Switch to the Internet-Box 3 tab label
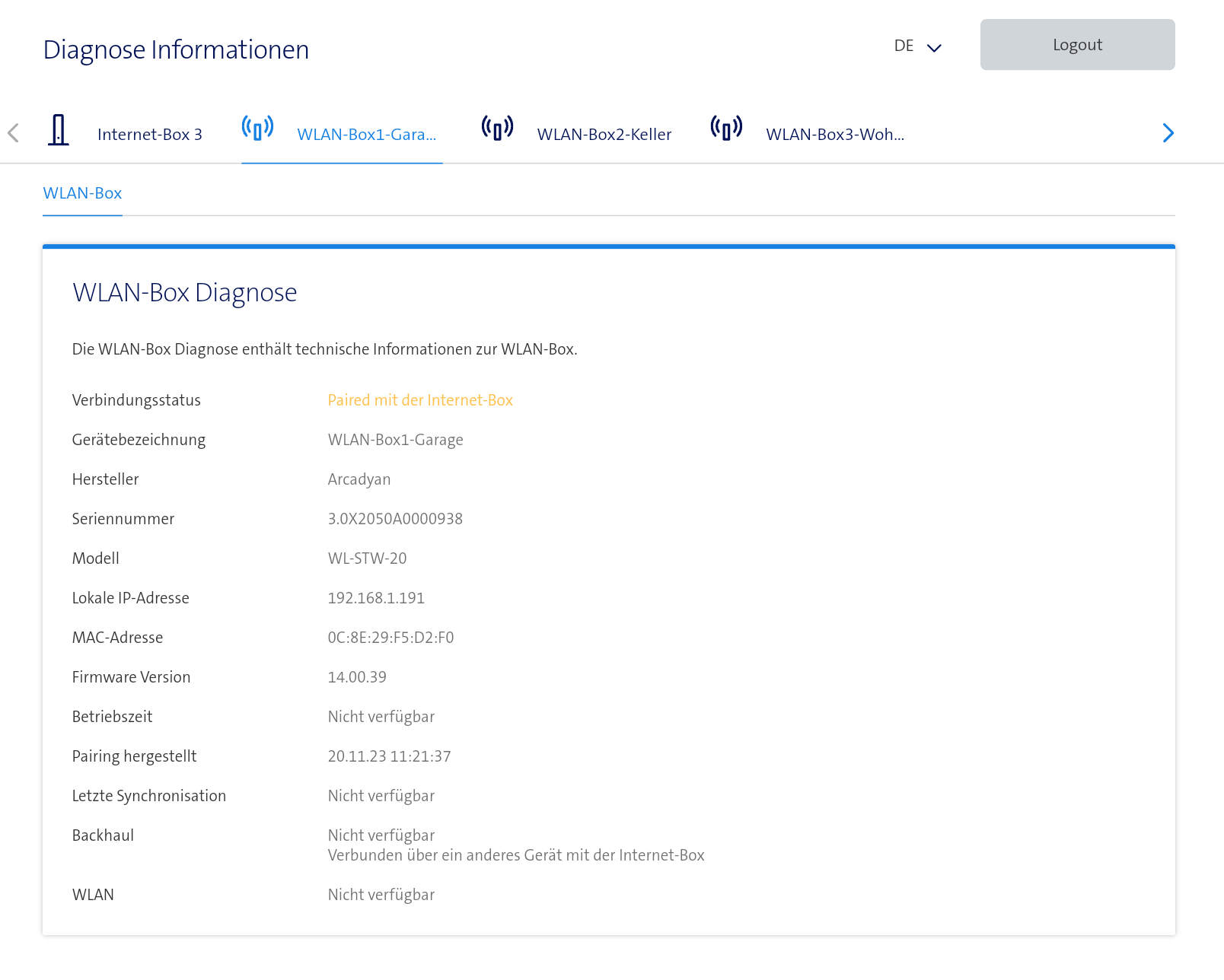 pos(149,135)
